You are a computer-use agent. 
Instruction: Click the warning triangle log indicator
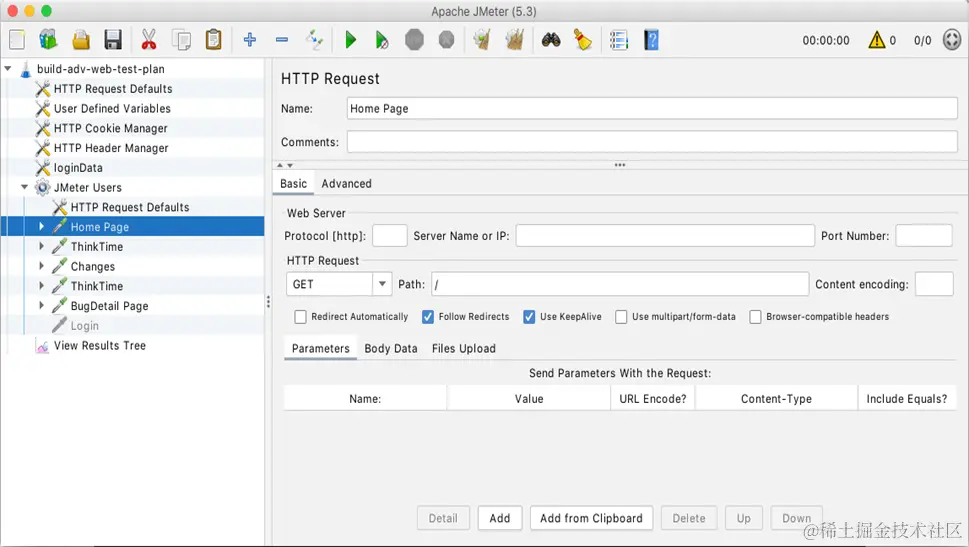click(x=876, y=40)
